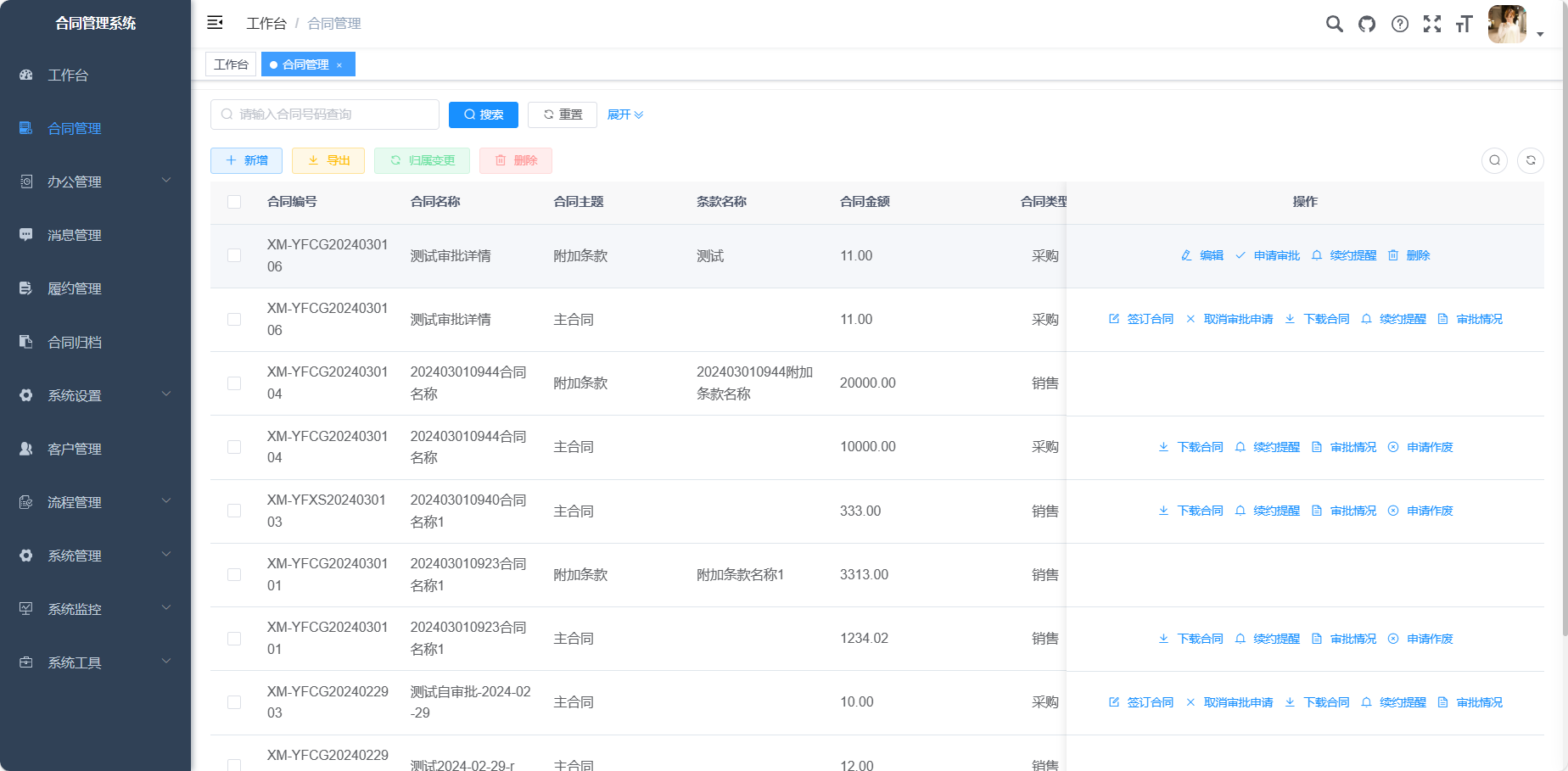Click 审批情况 for the 333.00 contract
The height and width of the screenshot is (771, 1568).
[x=1344, y=511]
